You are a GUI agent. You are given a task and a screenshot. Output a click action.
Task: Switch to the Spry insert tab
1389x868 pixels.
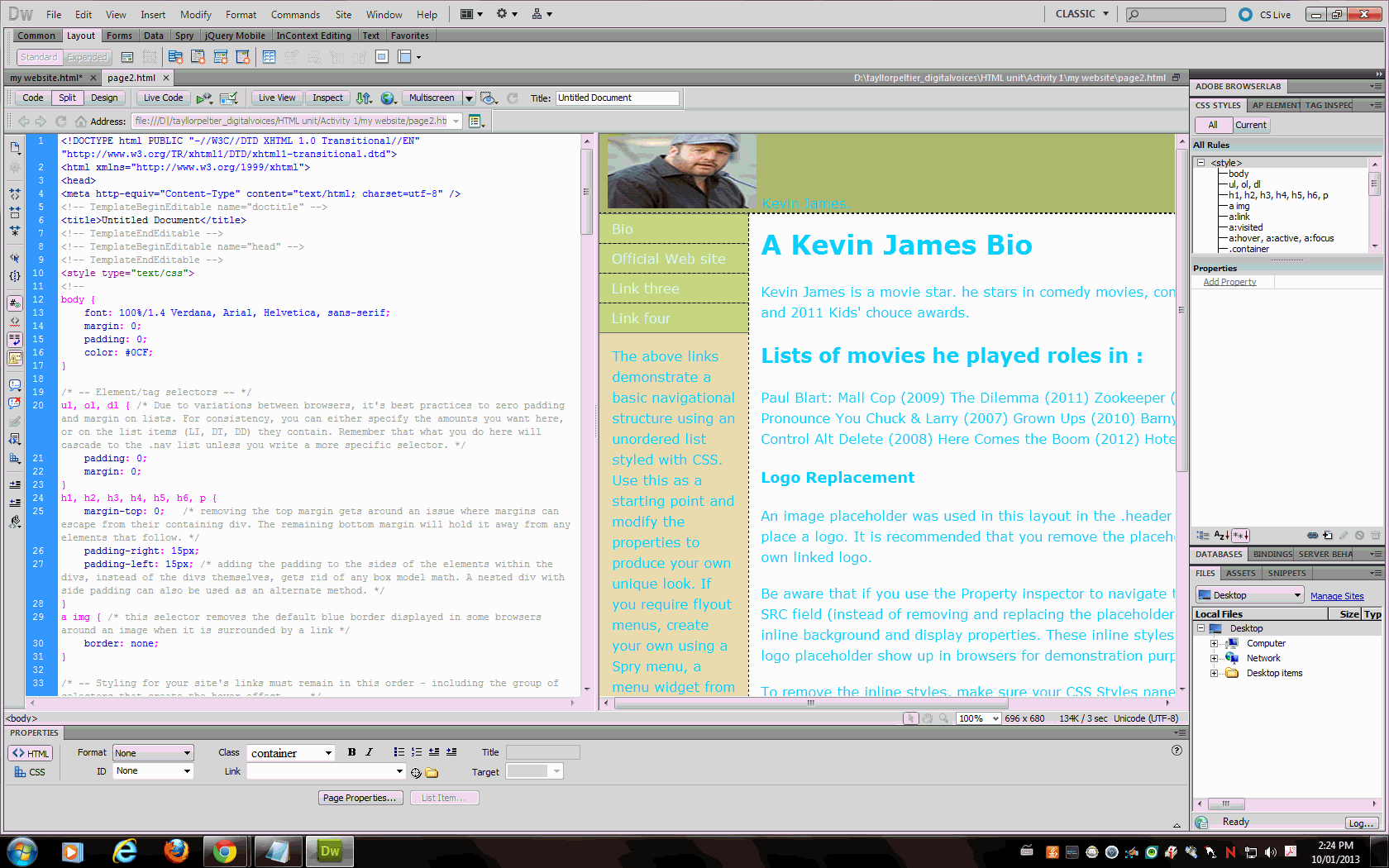(x=184, y=36)
